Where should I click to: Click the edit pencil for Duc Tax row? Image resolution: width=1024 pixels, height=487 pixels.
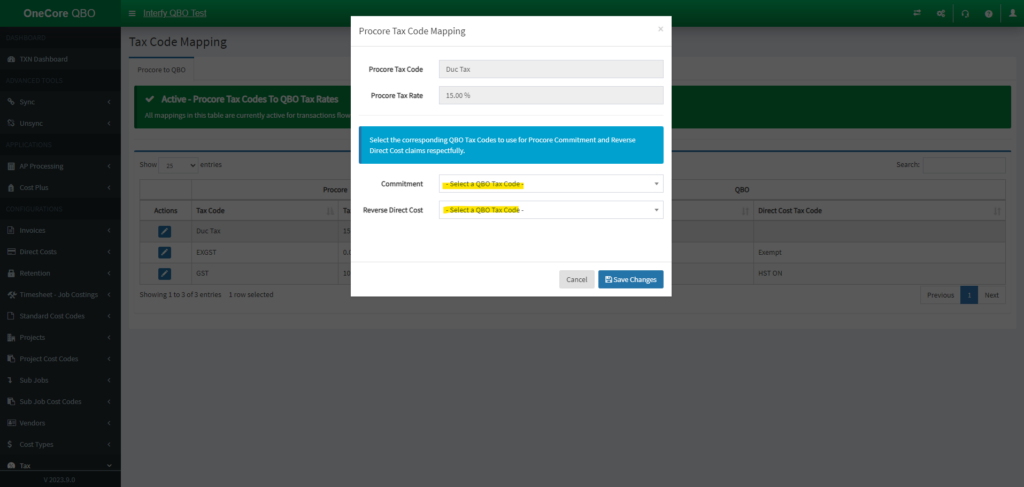pos(164,231)
